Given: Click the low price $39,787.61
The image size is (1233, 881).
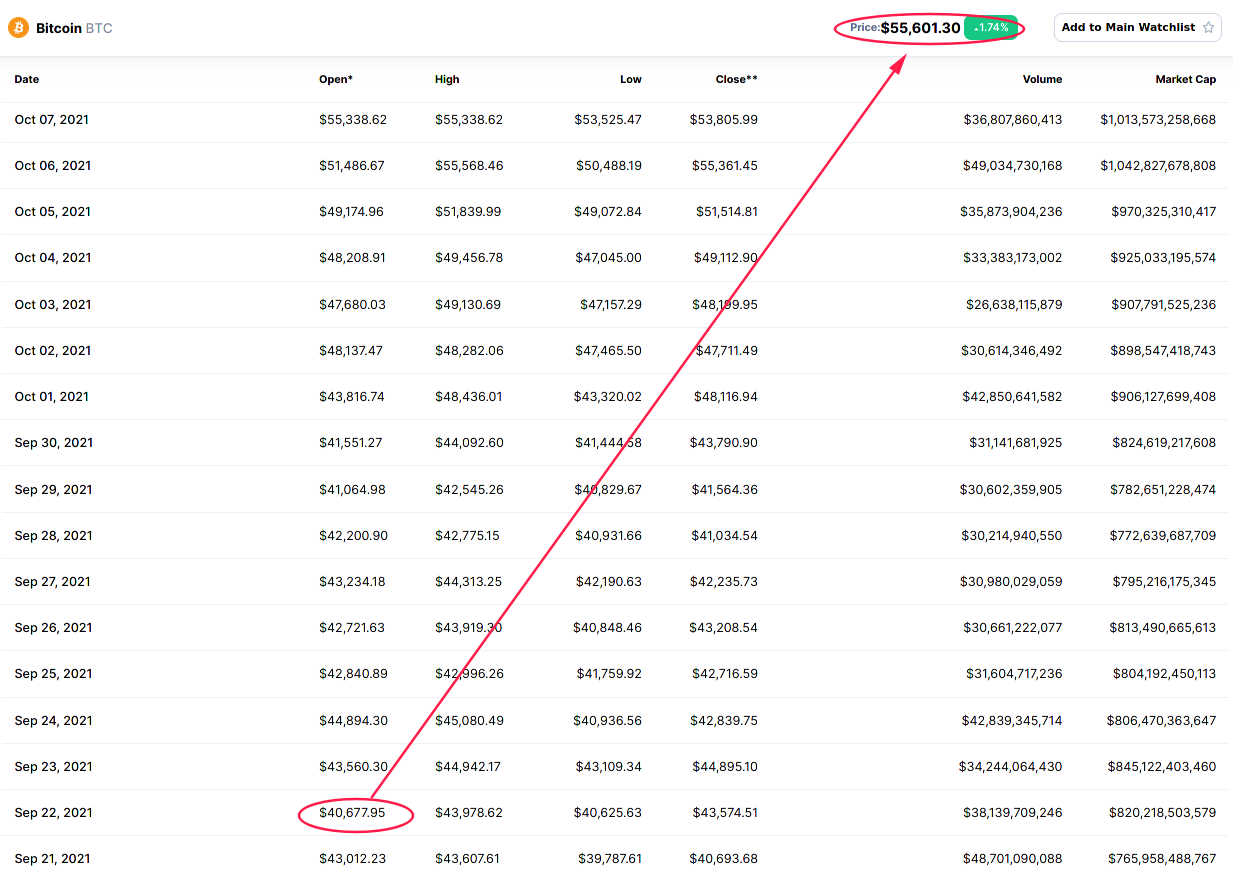Looking at the screenshot, I should click(610, 858).
